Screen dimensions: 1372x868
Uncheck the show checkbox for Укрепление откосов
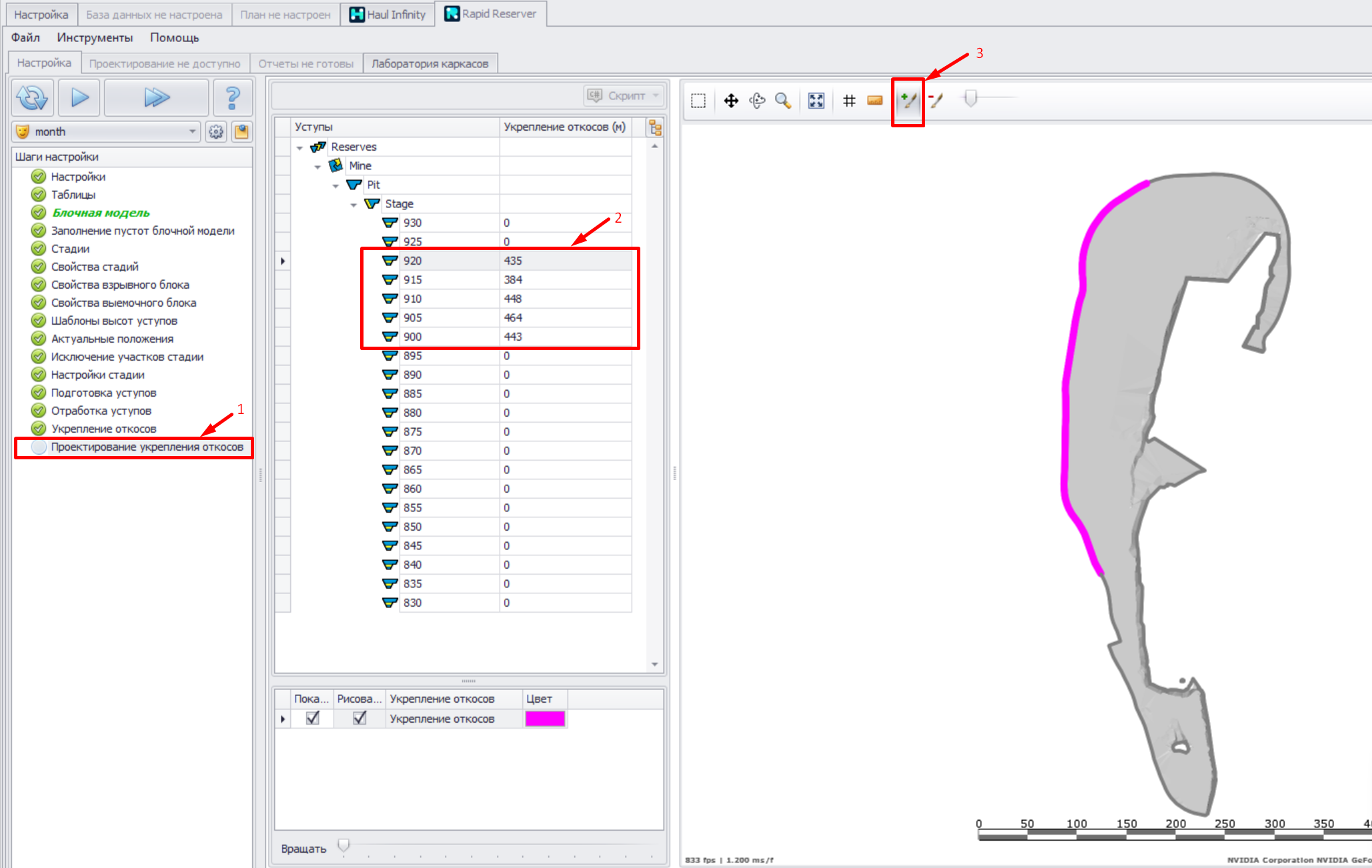[x=312, y=718]
